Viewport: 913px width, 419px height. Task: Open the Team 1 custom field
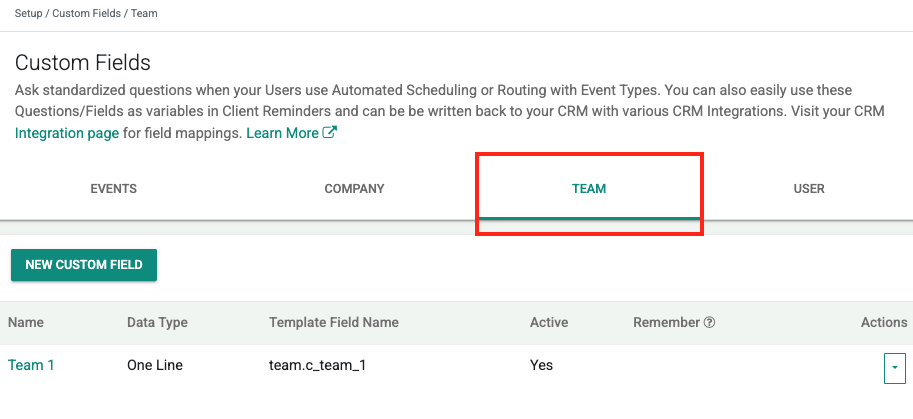(x=31, y=365)
